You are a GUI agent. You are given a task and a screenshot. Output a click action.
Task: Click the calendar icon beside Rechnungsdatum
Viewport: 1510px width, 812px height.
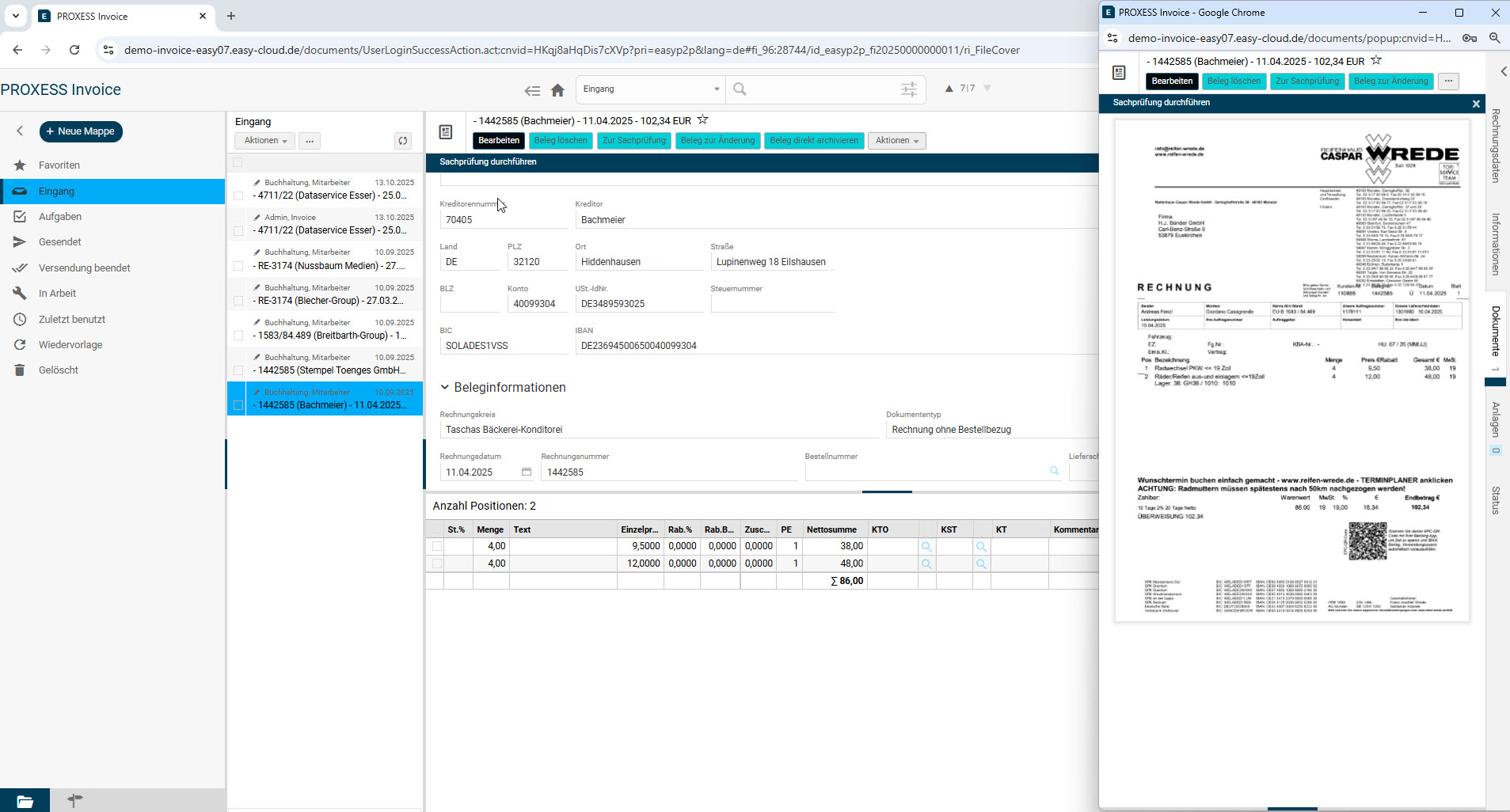point(527,472)
